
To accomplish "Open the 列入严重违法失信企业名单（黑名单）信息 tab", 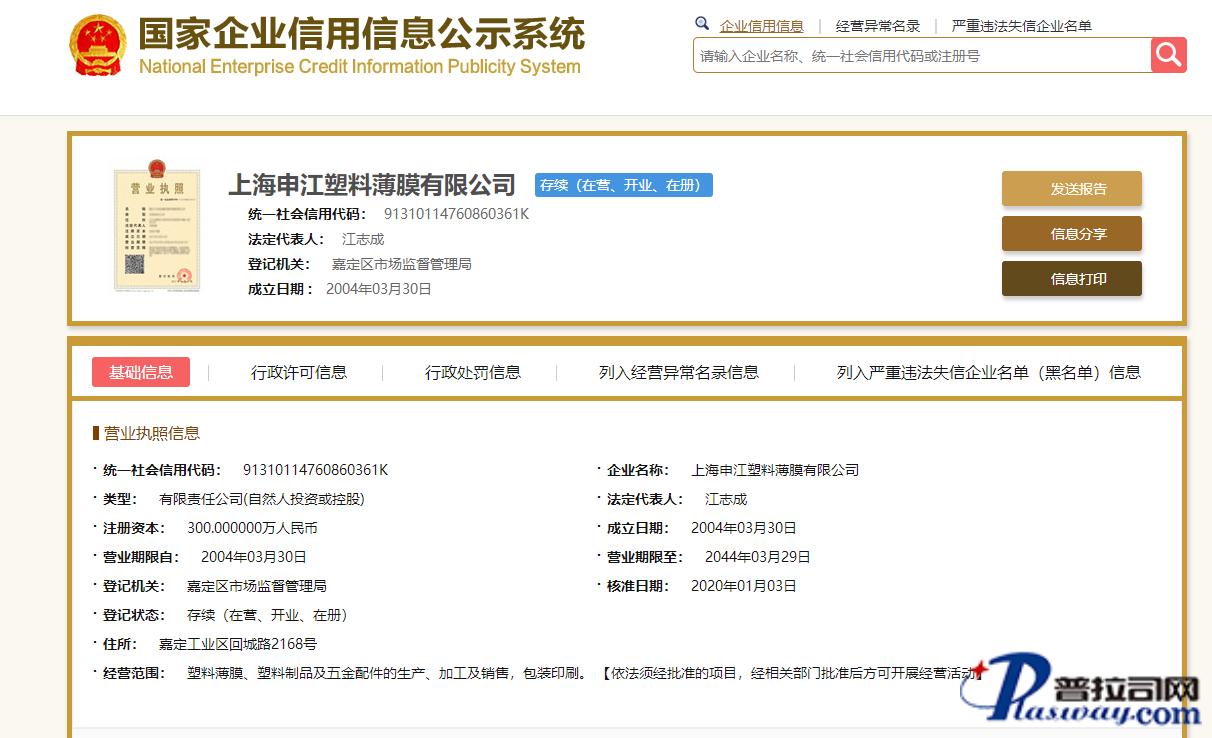I will click(988, 372).
